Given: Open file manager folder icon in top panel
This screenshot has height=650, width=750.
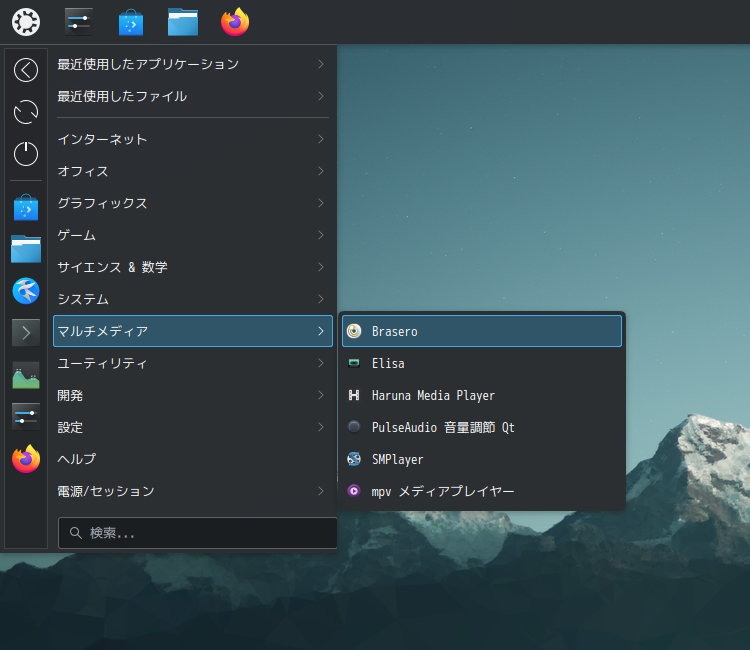Looking at the screenshot, I should tap(183, 22).
